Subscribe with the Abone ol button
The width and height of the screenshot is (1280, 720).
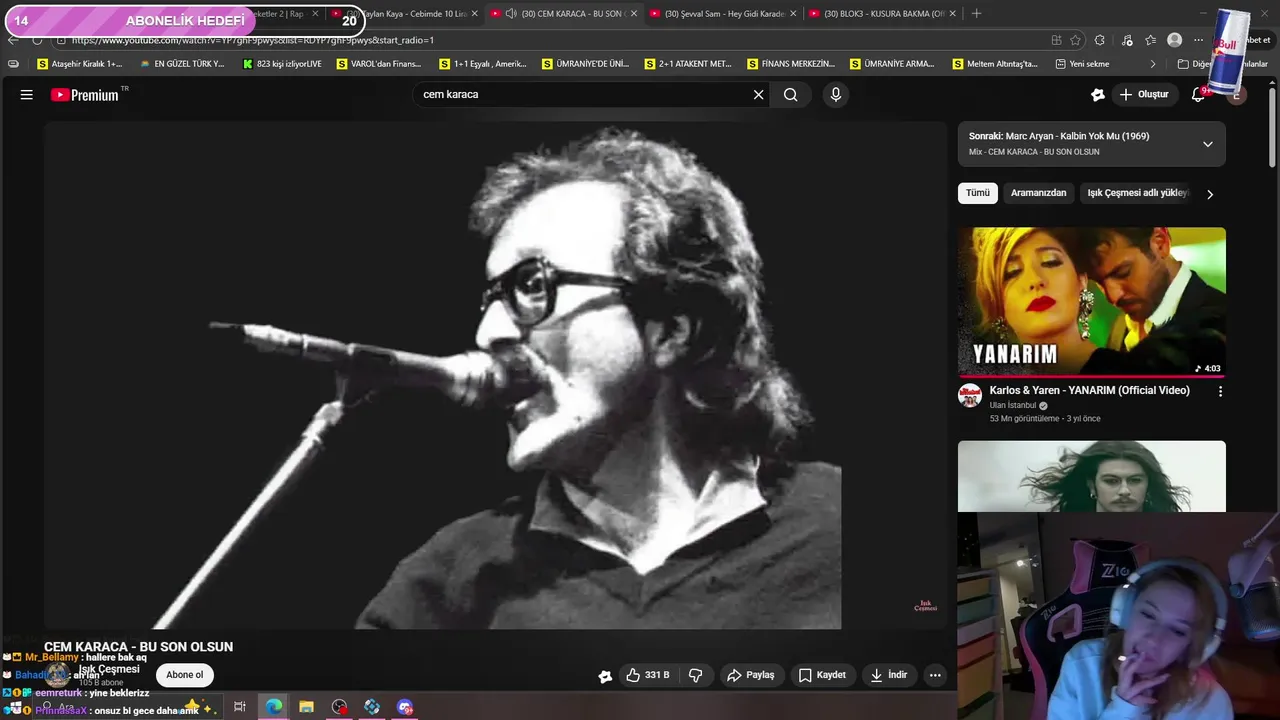click(184, 675)
